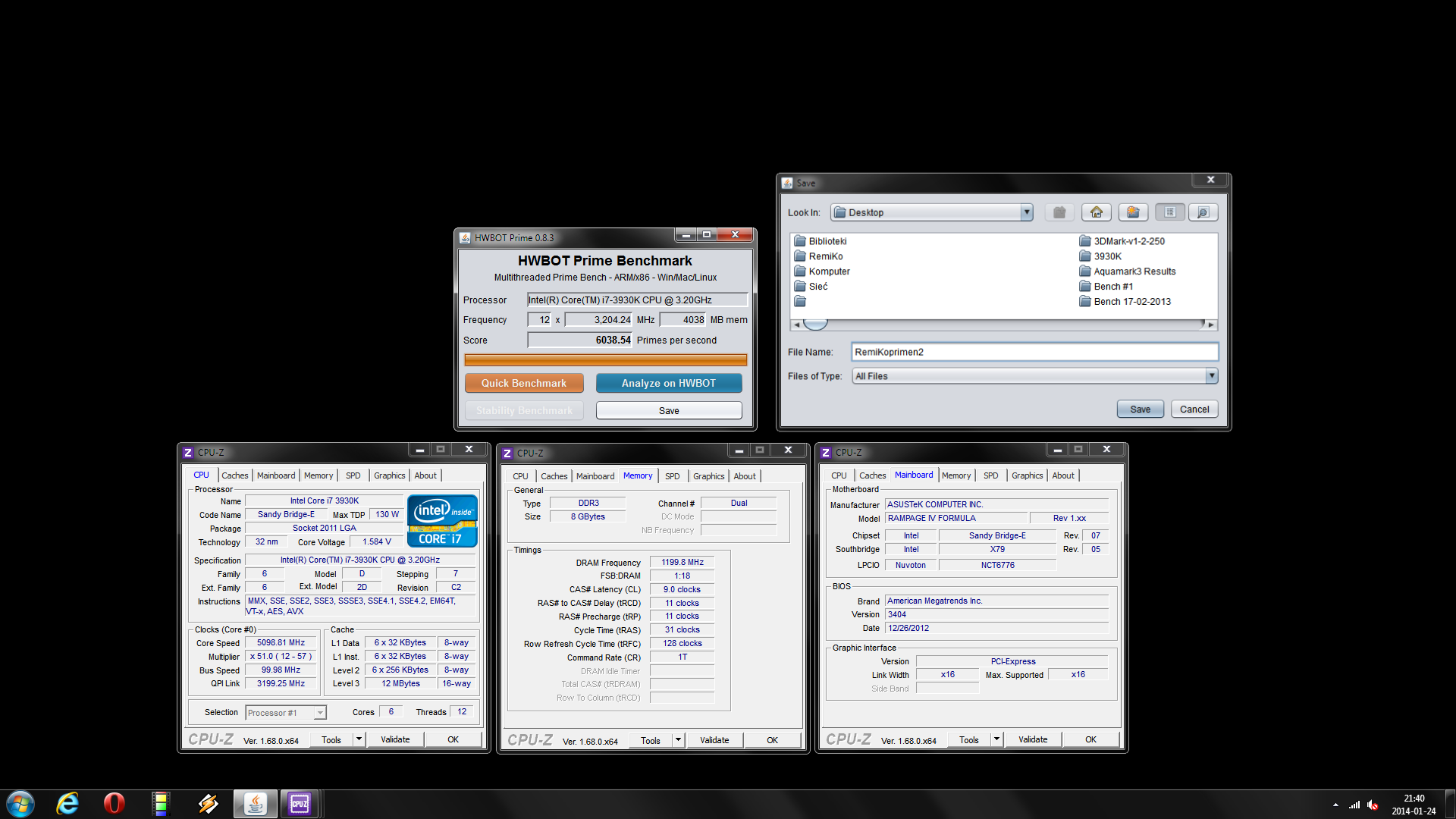Select the Biblioteki folder
This screenshot has width=1456, height=819.
(x=821, y=241)
